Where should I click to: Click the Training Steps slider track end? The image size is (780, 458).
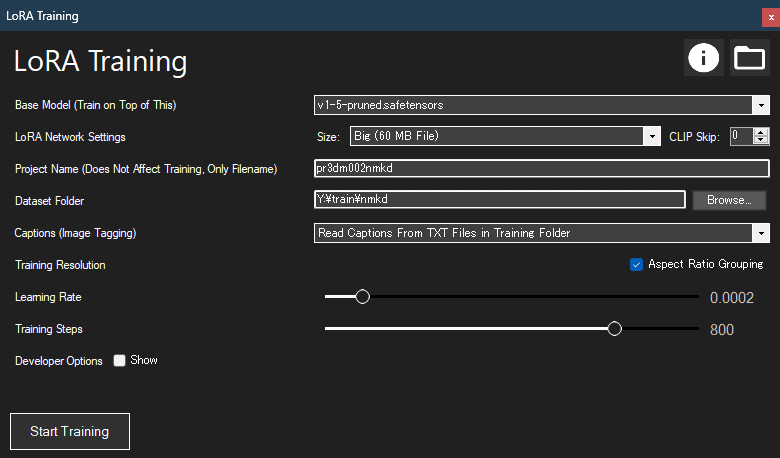coord(696,329)
